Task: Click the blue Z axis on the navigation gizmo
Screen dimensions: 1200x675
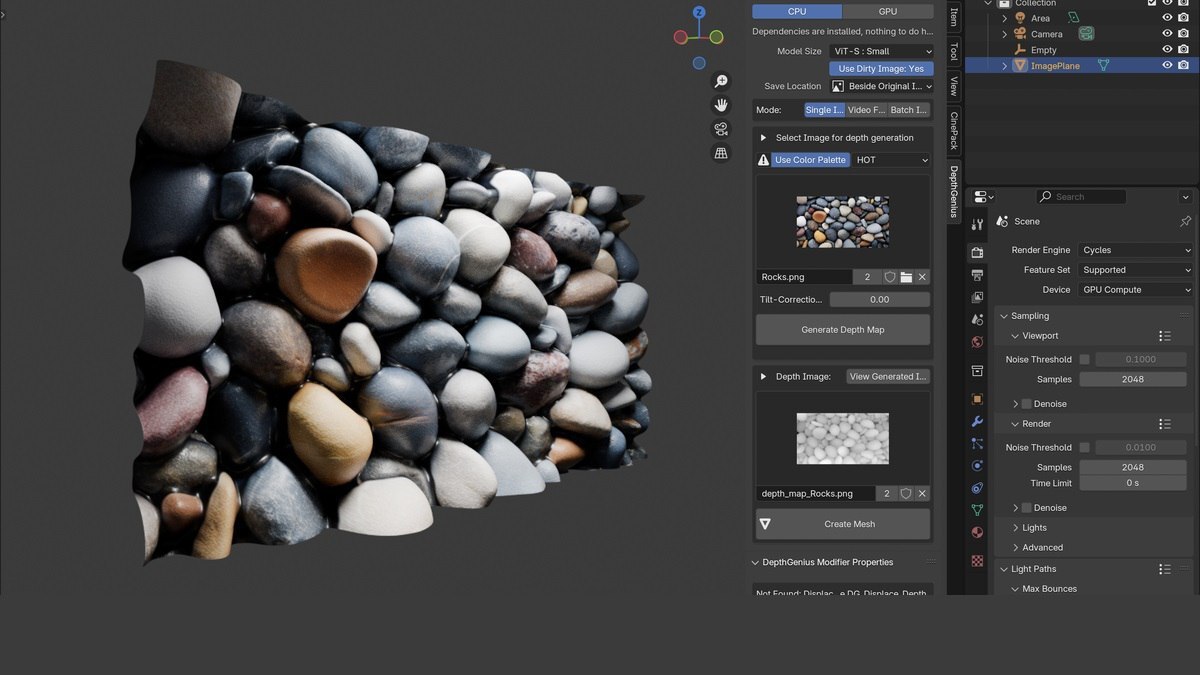Action: (699, 13)
